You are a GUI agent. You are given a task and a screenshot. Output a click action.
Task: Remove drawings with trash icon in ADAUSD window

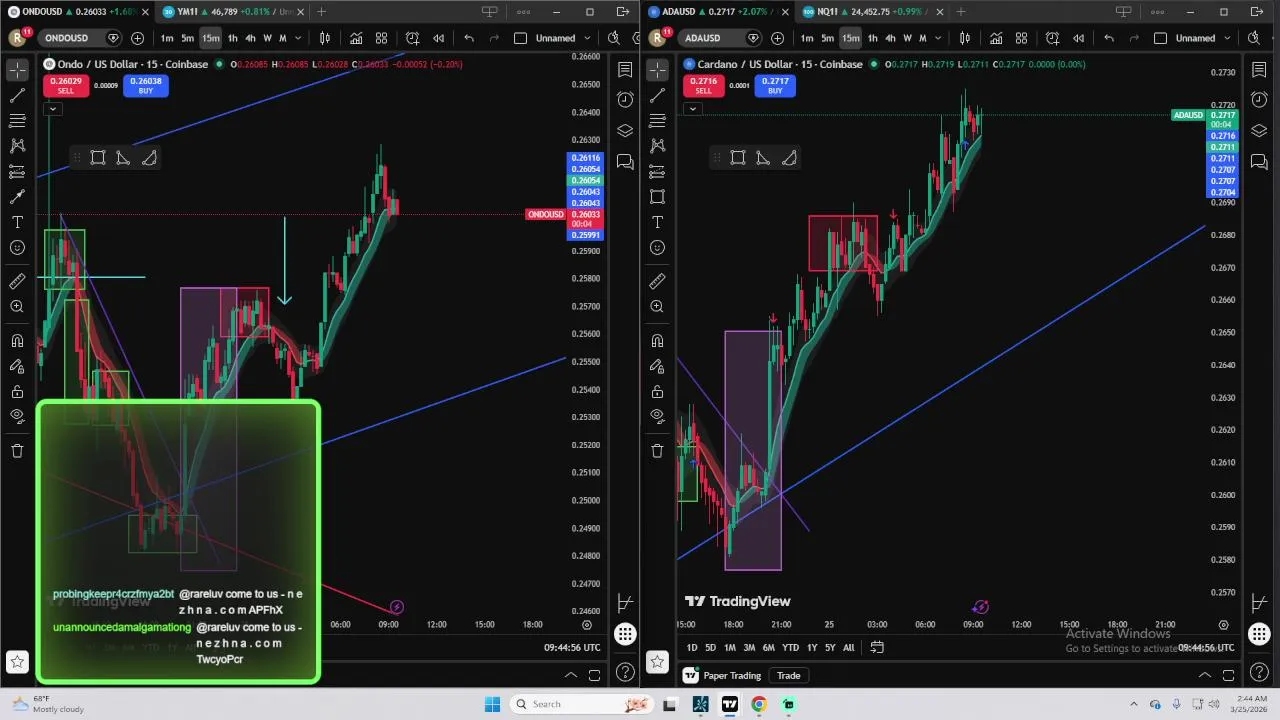[x=657, y=451]
